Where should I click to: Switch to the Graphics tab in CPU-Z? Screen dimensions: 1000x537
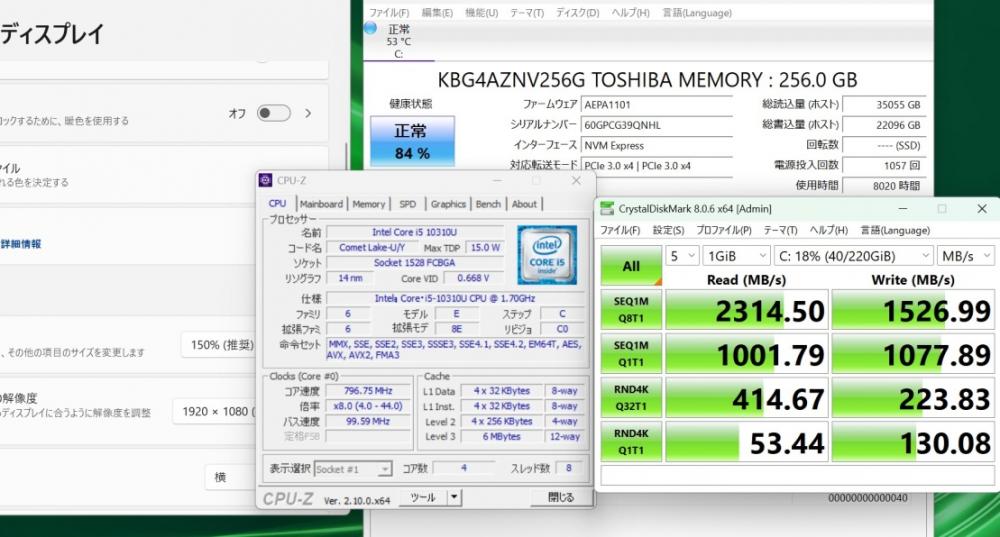pyautogui.click(x=448, y=204)
